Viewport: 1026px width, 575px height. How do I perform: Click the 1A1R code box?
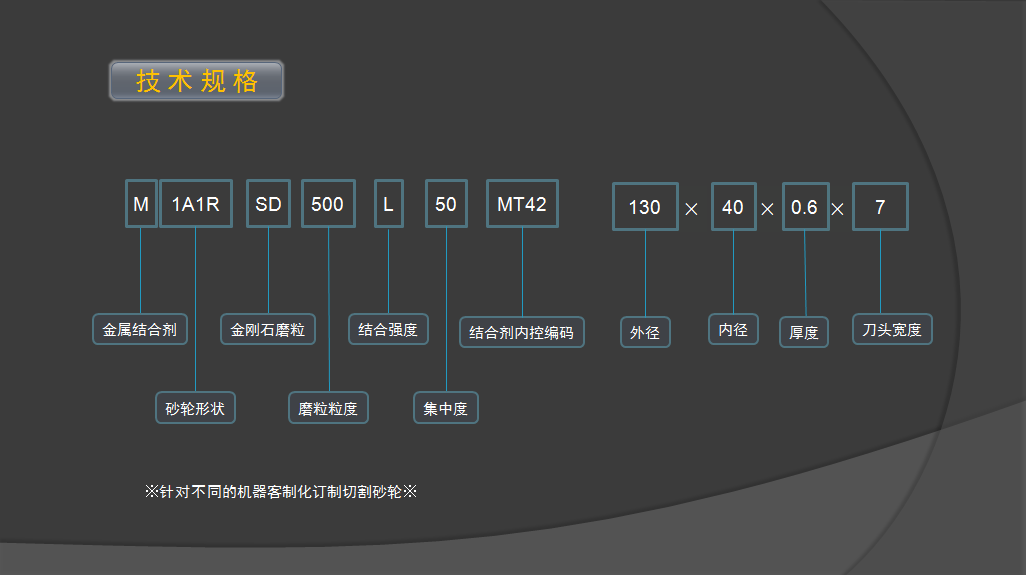click(196, 204)
